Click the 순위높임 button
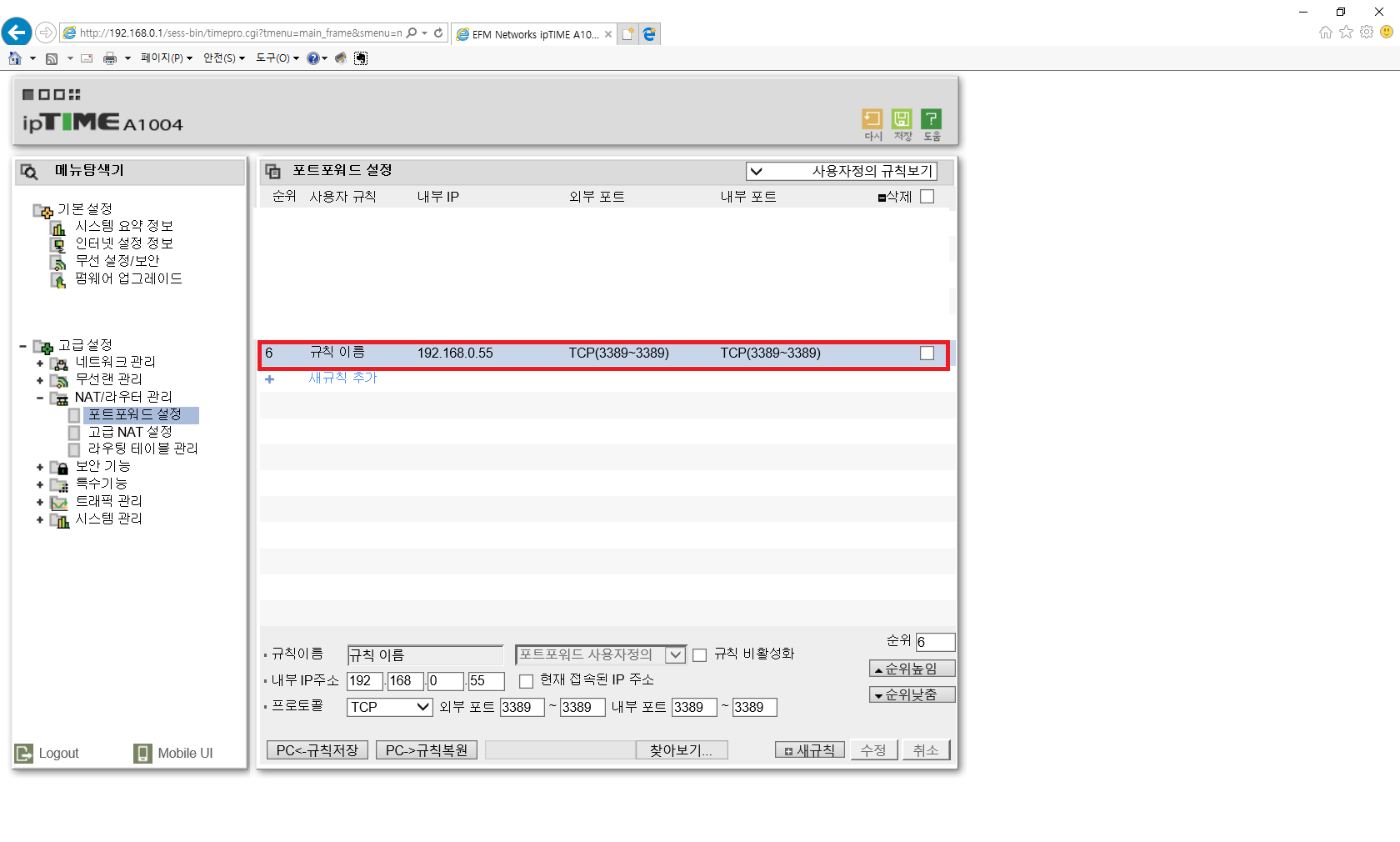 tap(912, 669)
